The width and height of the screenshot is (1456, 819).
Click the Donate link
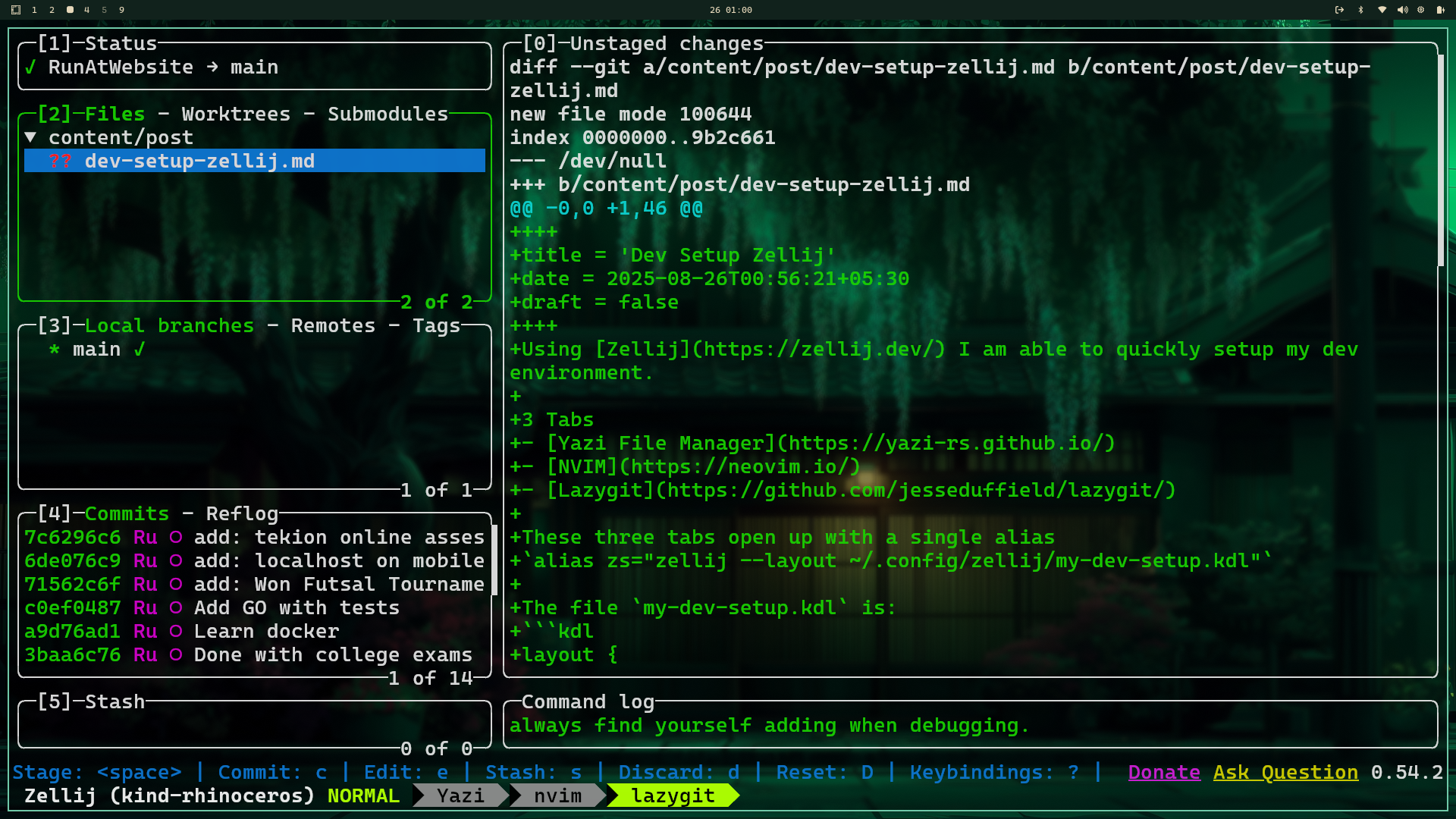[1163, 772]
